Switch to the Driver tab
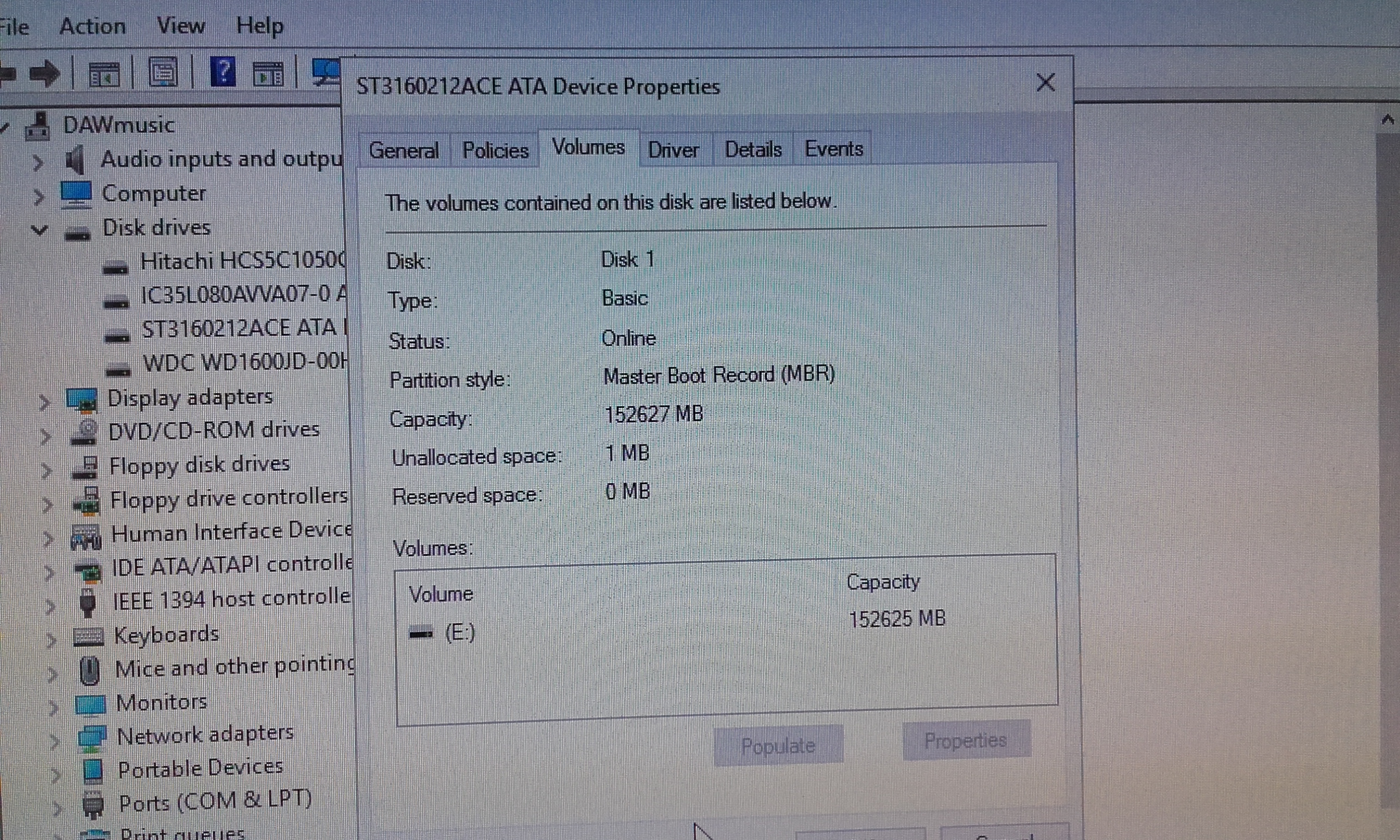The height and width of the screenshot is (840, 1400). click(673, 150)
